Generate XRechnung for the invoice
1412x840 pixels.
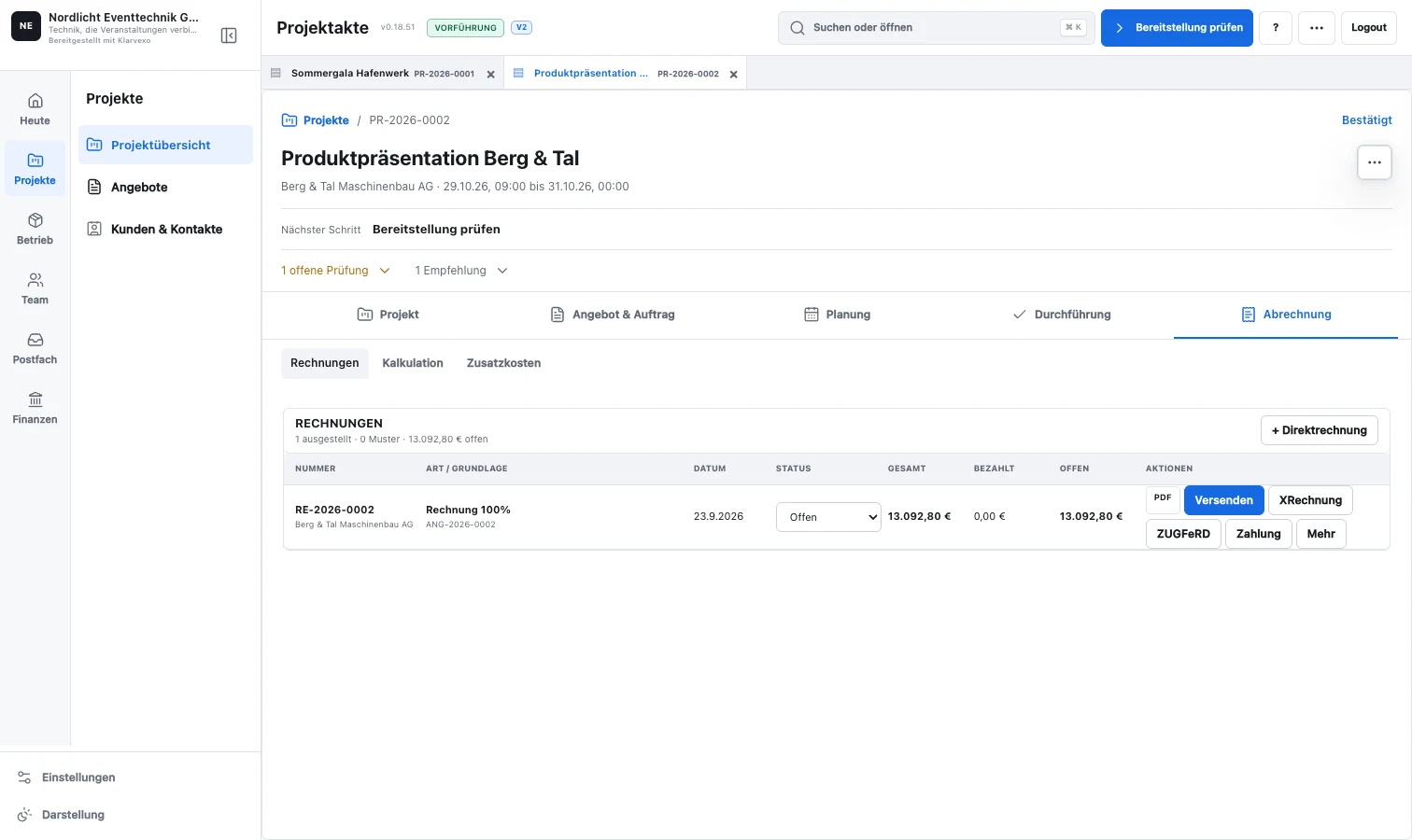(x=1310, y=500)
